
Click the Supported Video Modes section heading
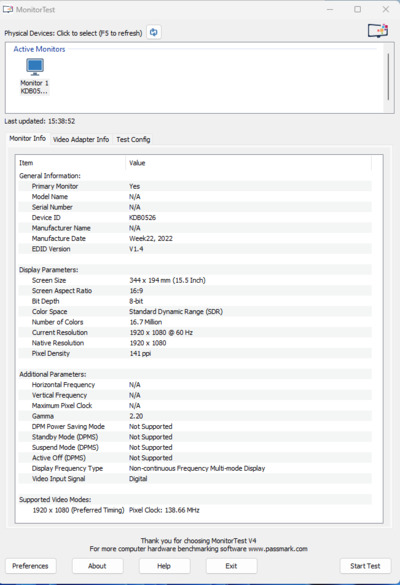coord(55,500)
